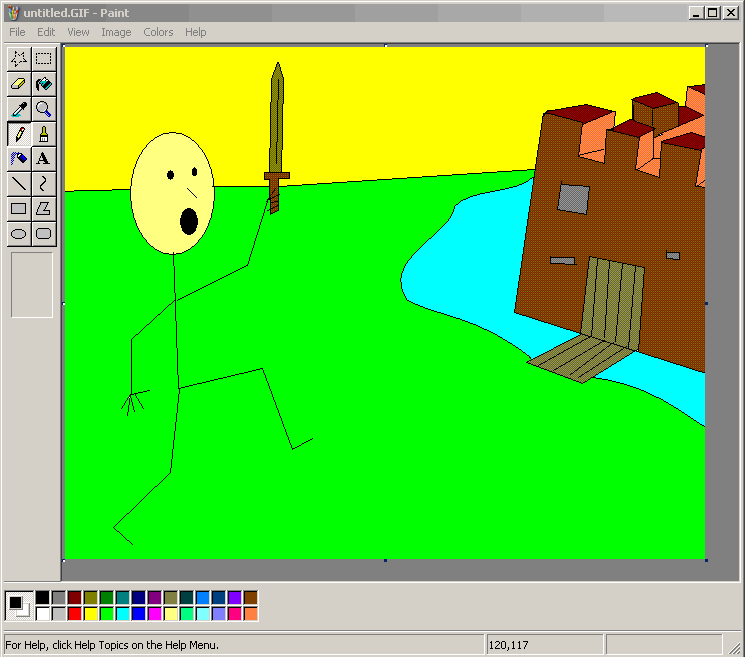The height and width of the screenshot is (657, 745).
Task: Open the Help menu
Action: (x=195, y=32)
